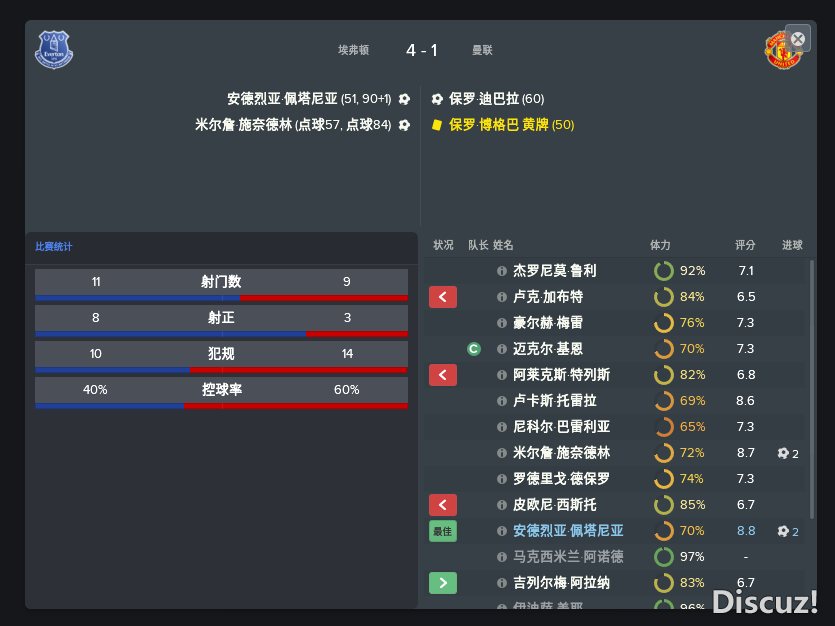Image resolution: width=835 pixels, height=626 pixels.
Task: Click the 埃弗顿 team name in header
Action: (x=353, y=50)
